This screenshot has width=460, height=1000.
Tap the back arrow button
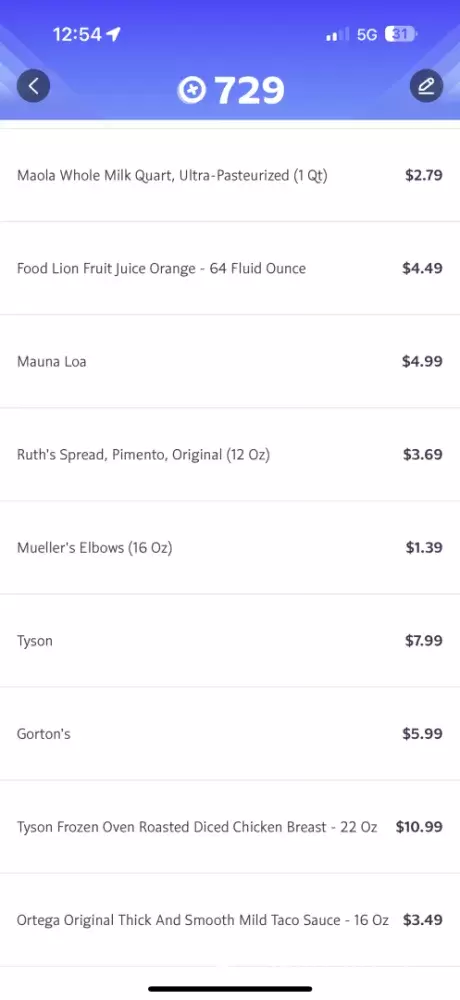(33, 85)
